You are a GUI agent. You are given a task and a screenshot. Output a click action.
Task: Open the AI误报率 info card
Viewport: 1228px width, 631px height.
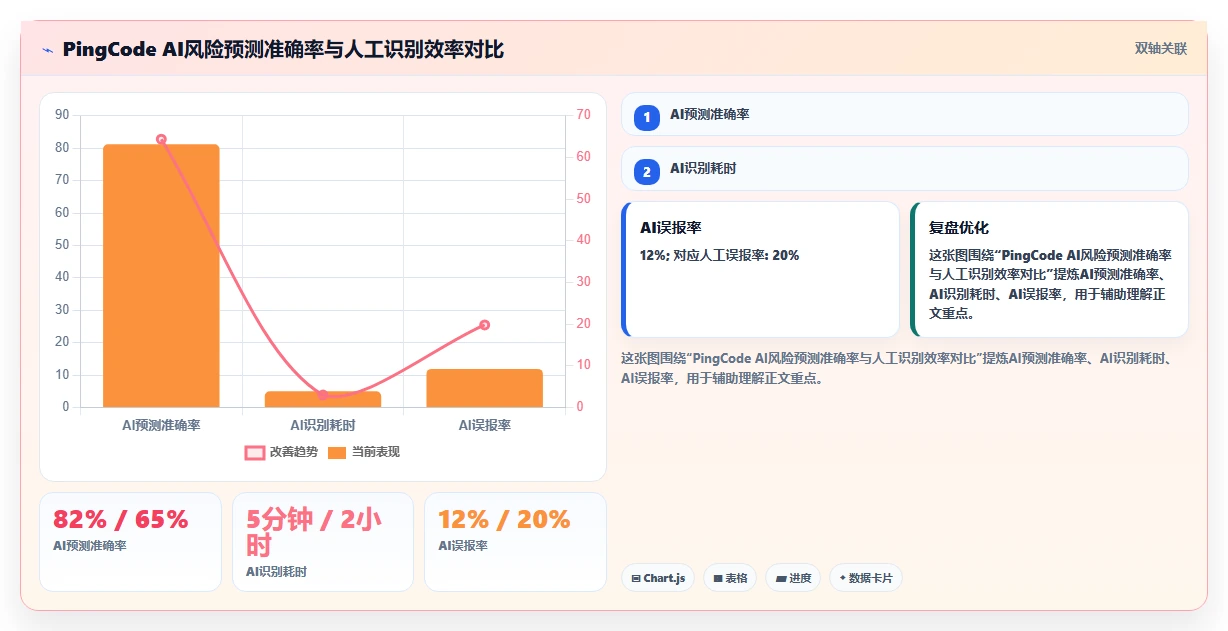coord(760,270)
